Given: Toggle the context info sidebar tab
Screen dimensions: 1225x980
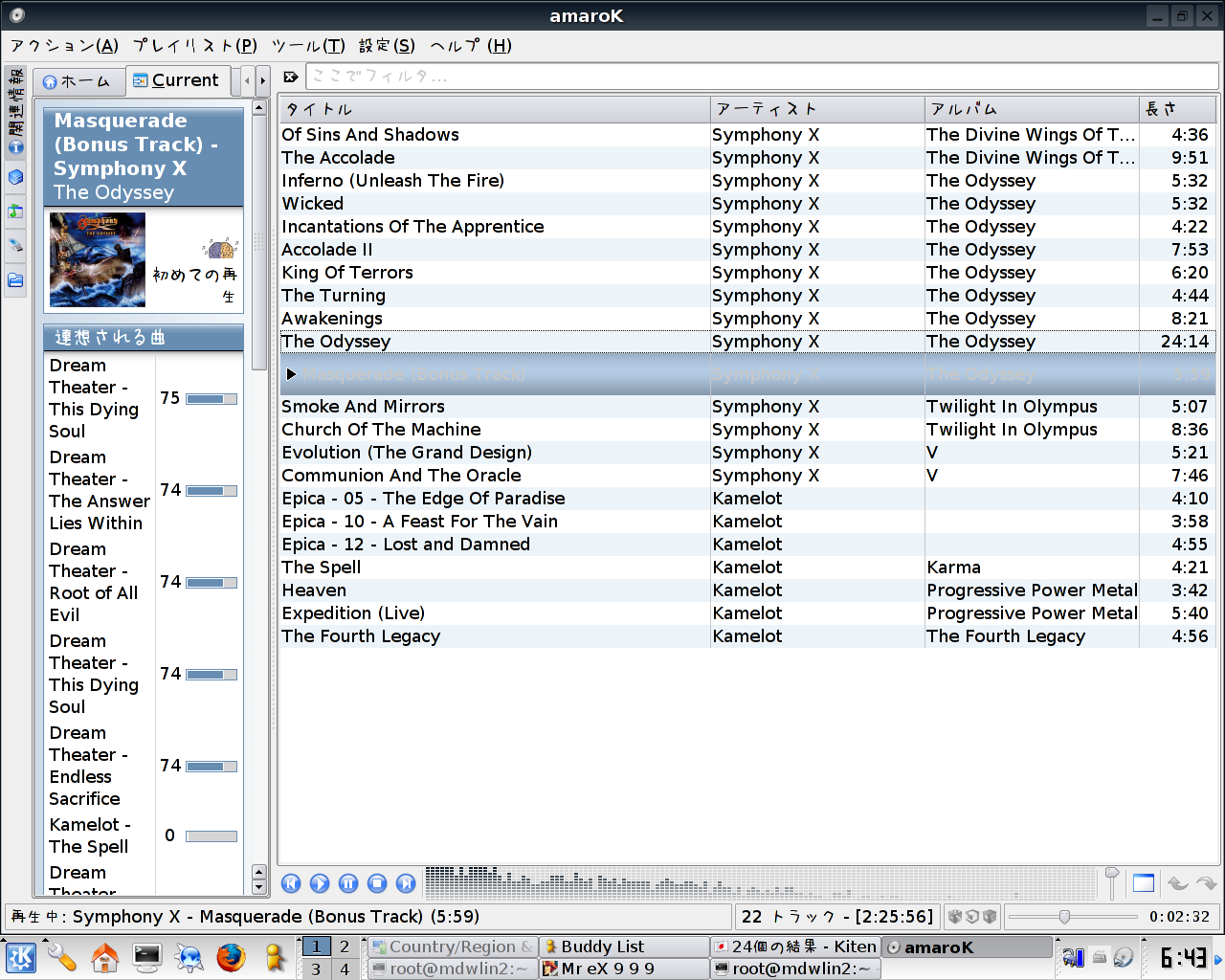Looking at the screenshot, I should [15, 111].
